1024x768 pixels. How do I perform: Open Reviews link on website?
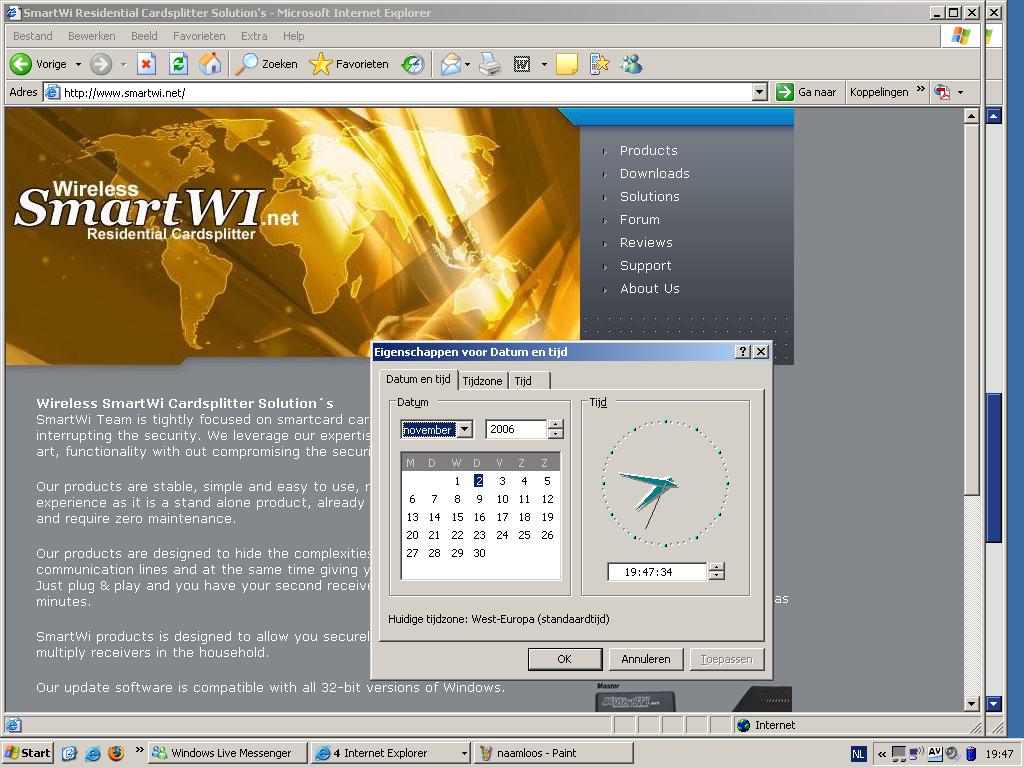pyautogui.click(x=646, y=242)
